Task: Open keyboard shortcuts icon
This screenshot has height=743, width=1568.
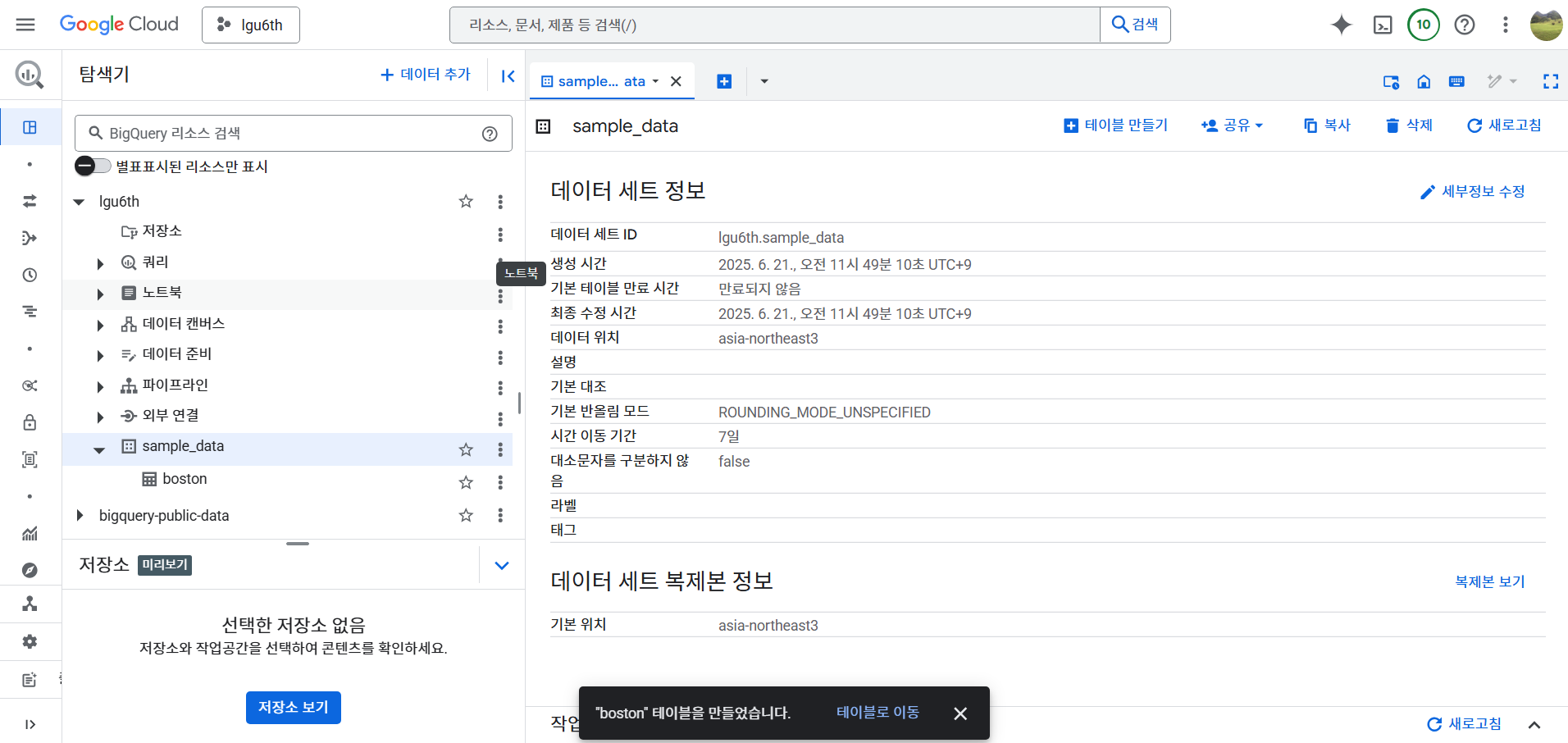Action: pyautogui.click(x=1456, y=81)
